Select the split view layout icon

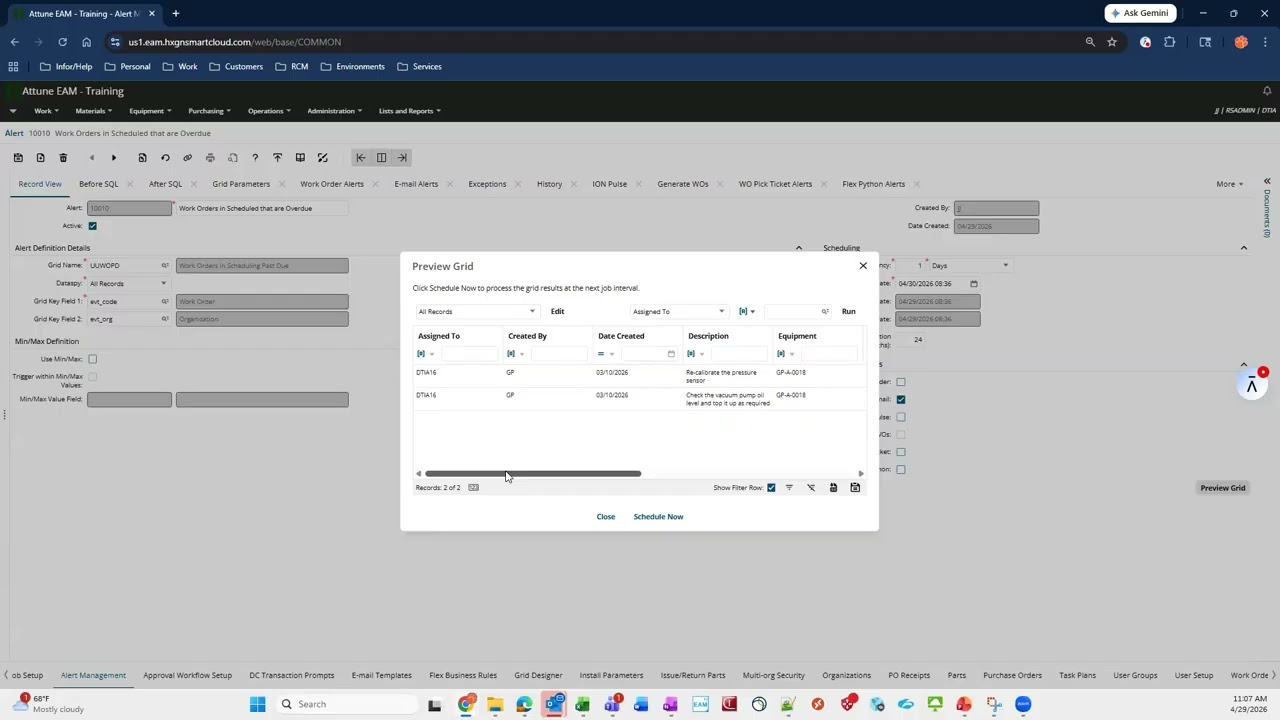(x=381, y=158)
